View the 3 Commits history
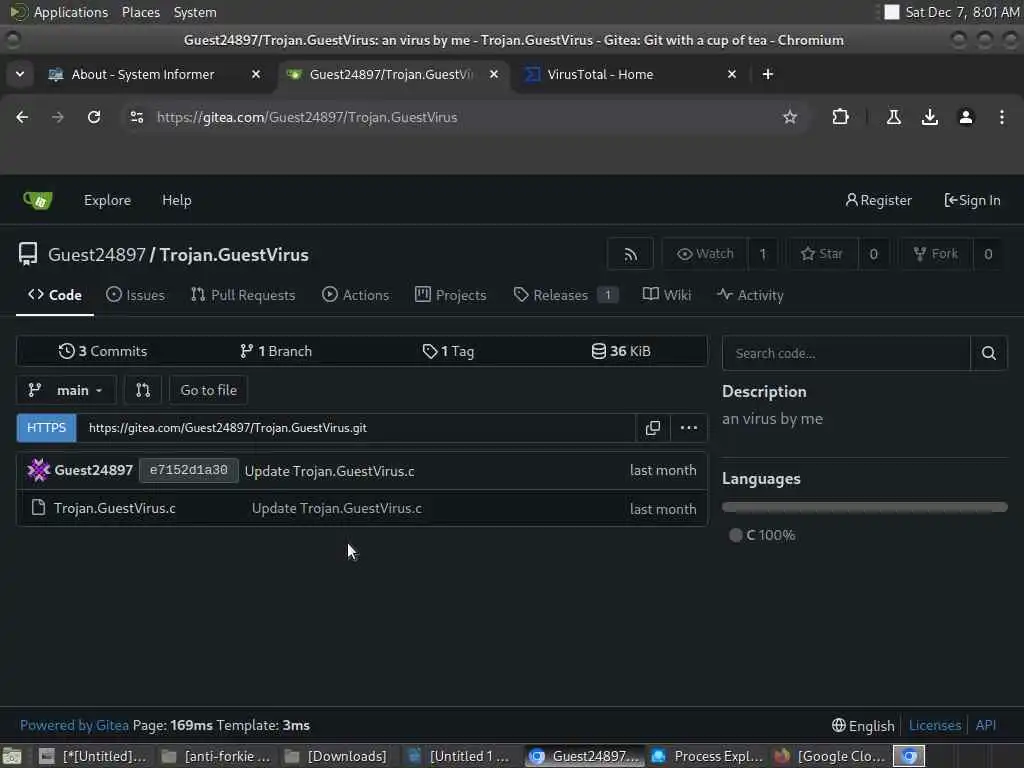Image resolution: width=1024 pixels, height=768 pixels. [x=103, y=351]
